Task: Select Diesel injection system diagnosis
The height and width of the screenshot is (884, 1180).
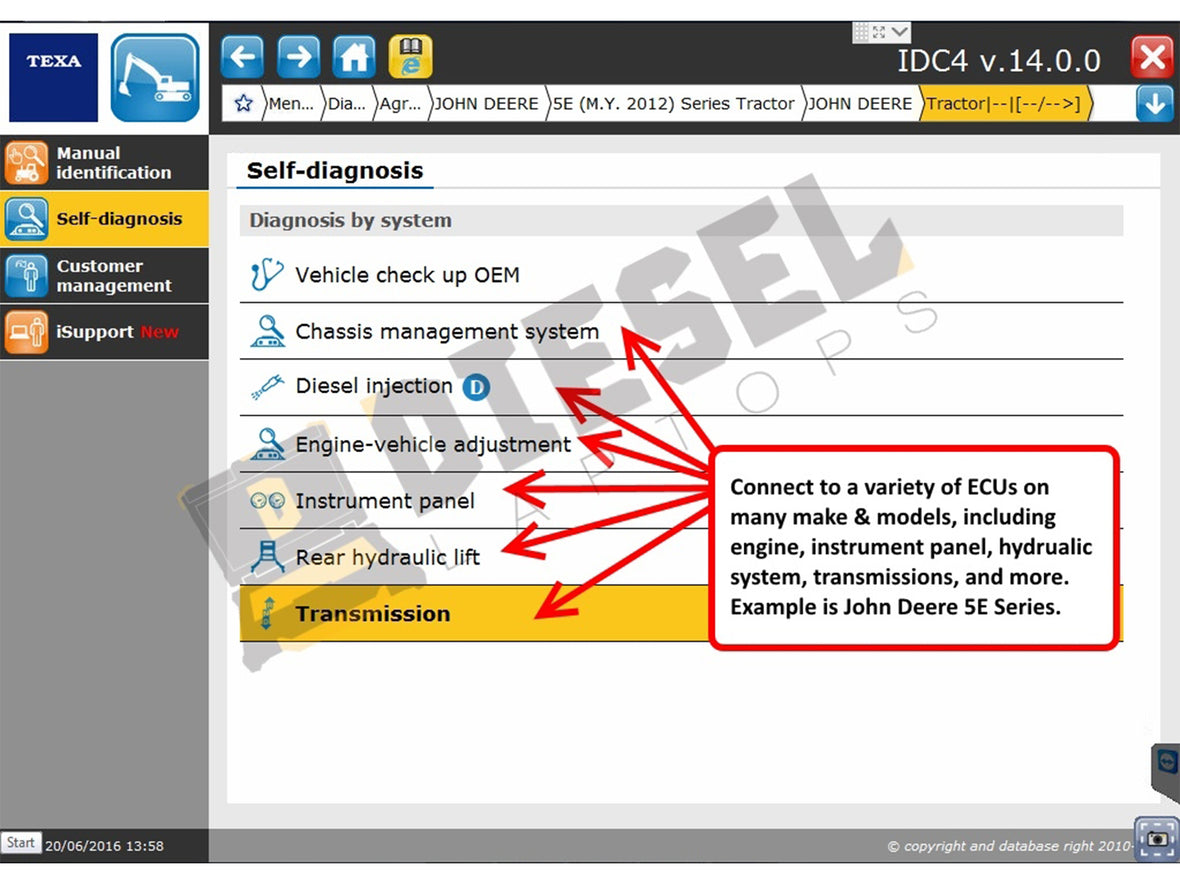Action: tap(374, 387)
